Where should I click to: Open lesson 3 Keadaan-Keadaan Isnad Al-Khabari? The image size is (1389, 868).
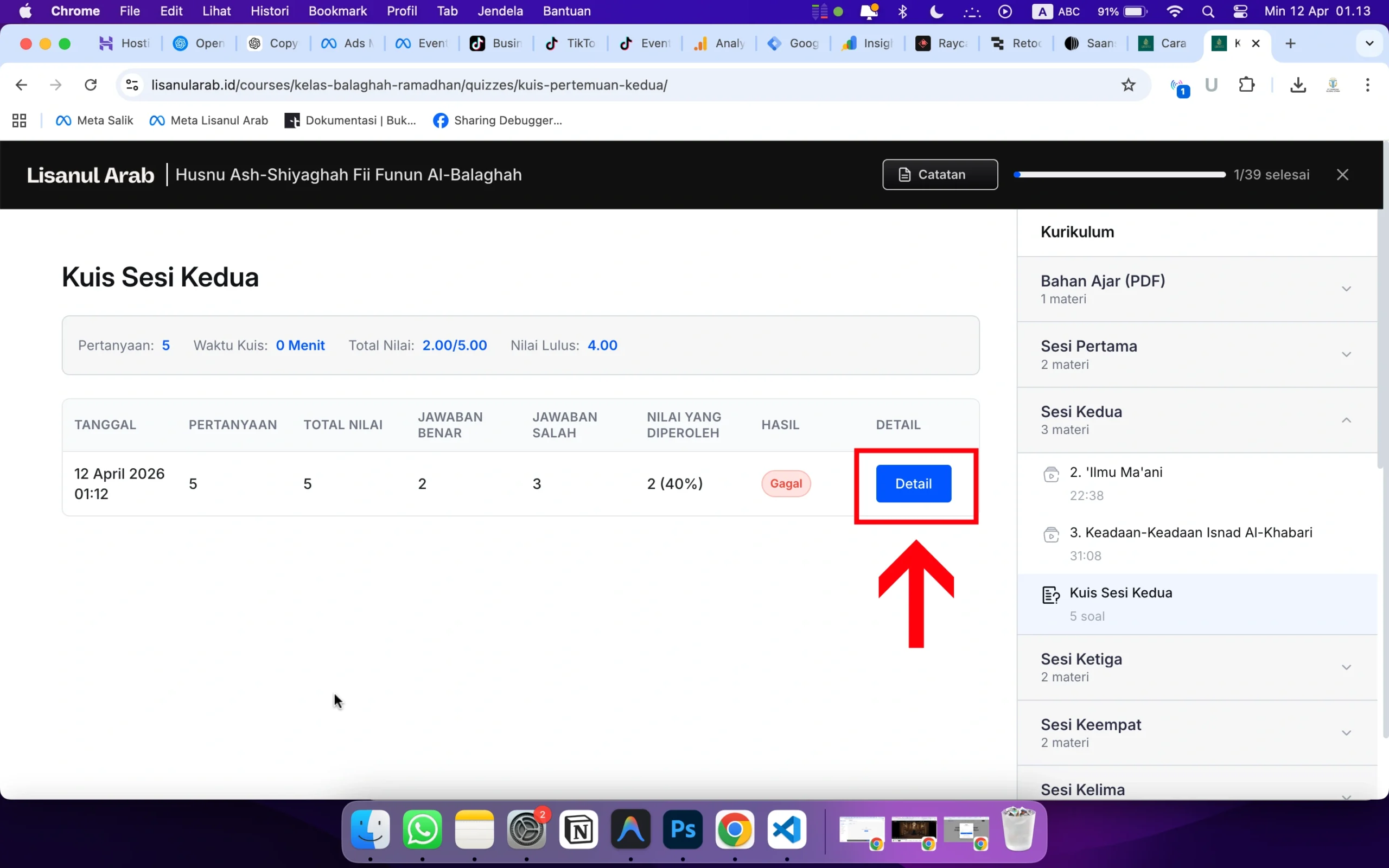[x=1190, y=533]
